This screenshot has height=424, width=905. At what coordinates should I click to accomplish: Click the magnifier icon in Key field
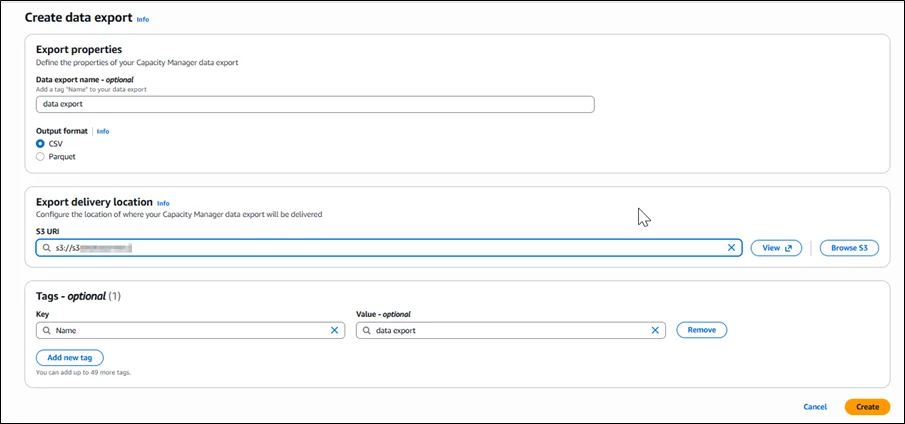point(46,330)
